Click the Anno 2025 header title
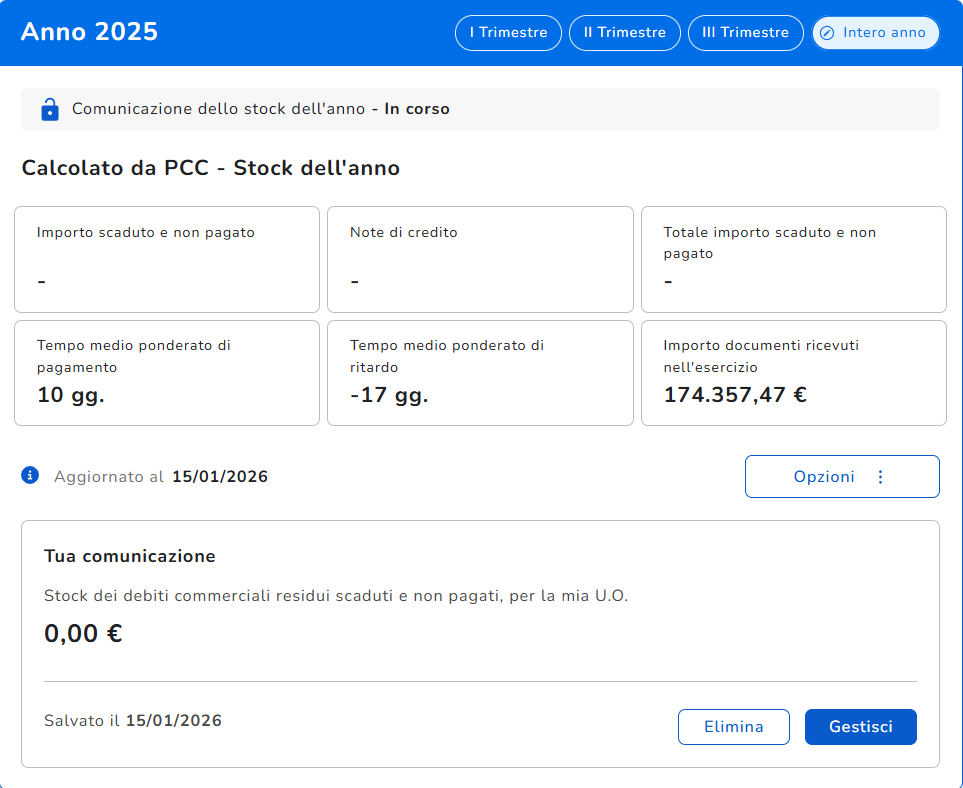 pyautogui.click(x=89, y=32)
